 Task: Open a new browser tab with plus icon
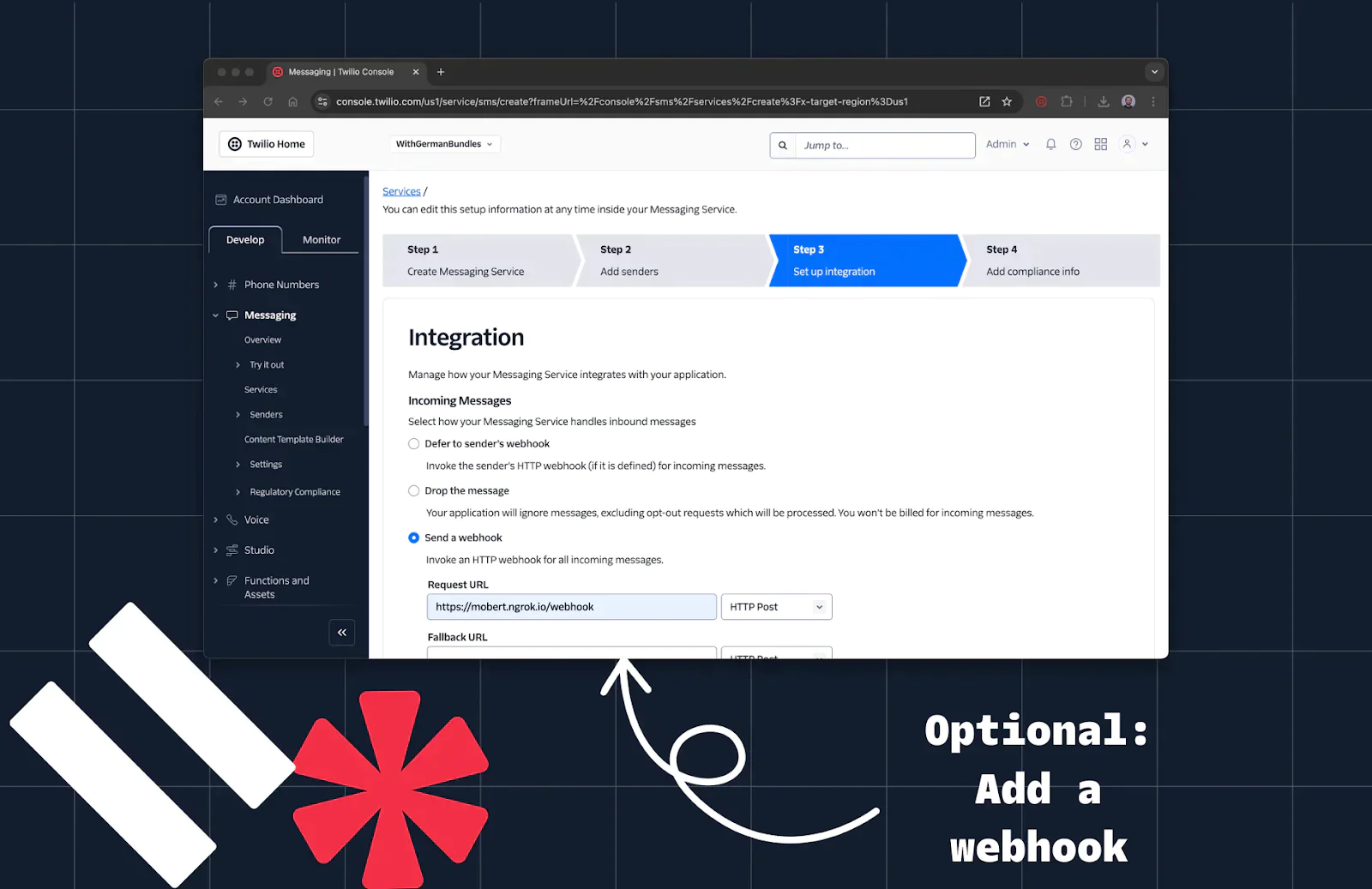441,72
